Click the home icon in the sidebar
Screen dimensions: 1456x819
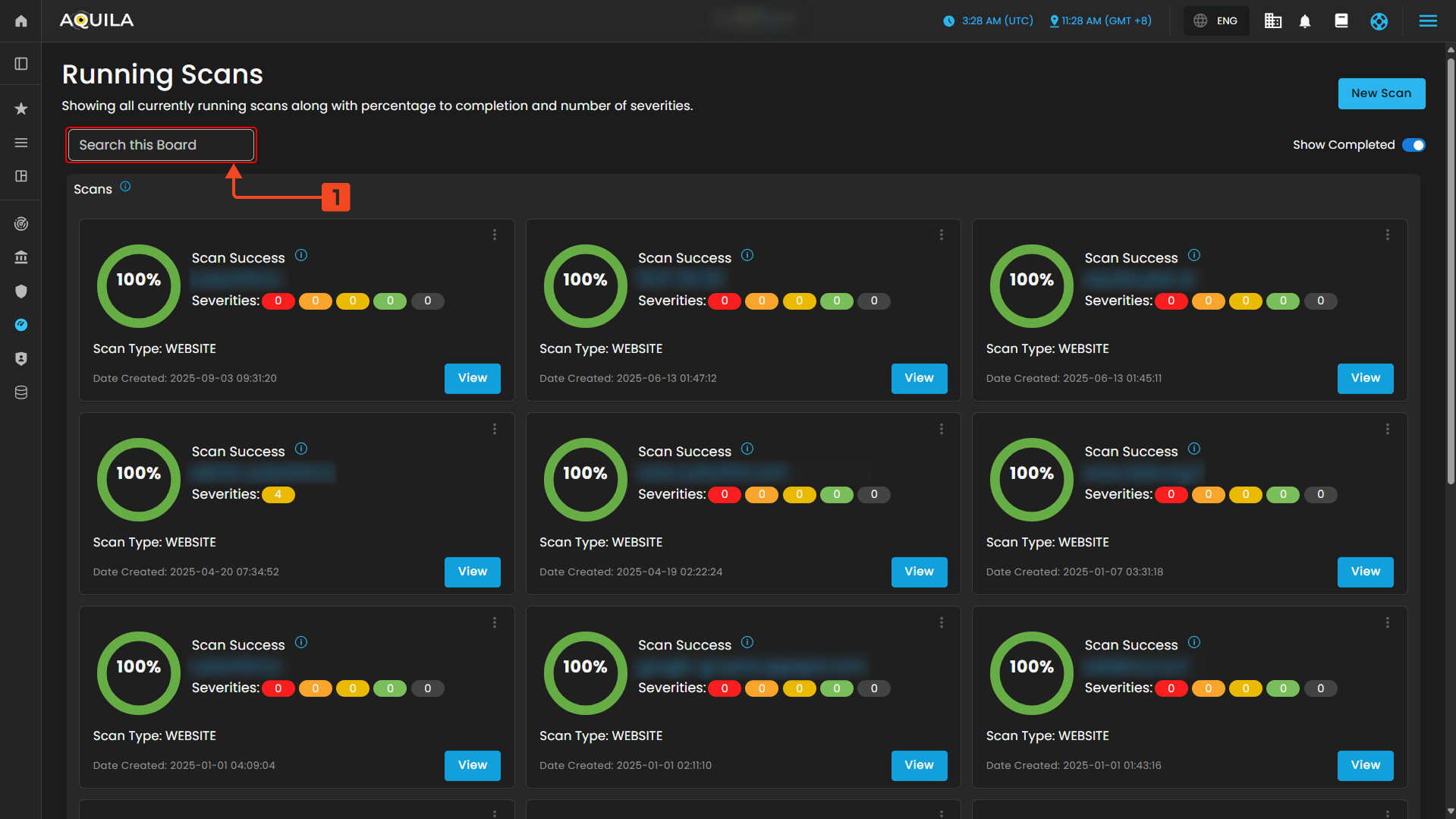click(21, 20)
